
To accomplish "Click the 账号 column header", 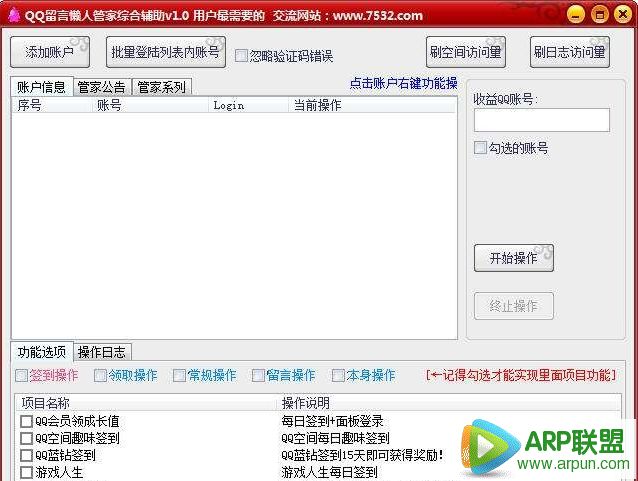I will coord(151,105).
